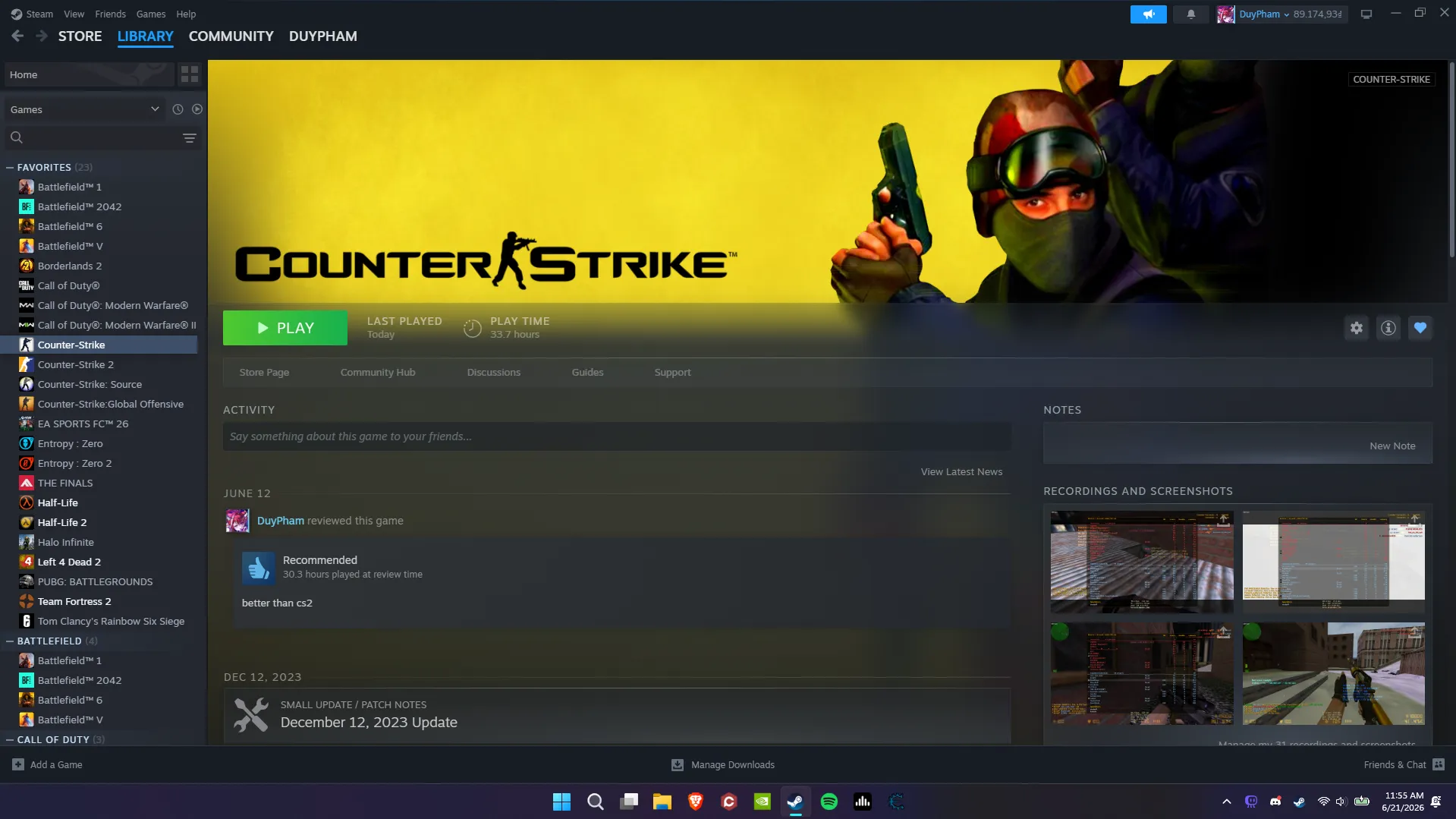Open Windows Start menu
This screenshot has height=819, width=1456.
tap(561, 802)
